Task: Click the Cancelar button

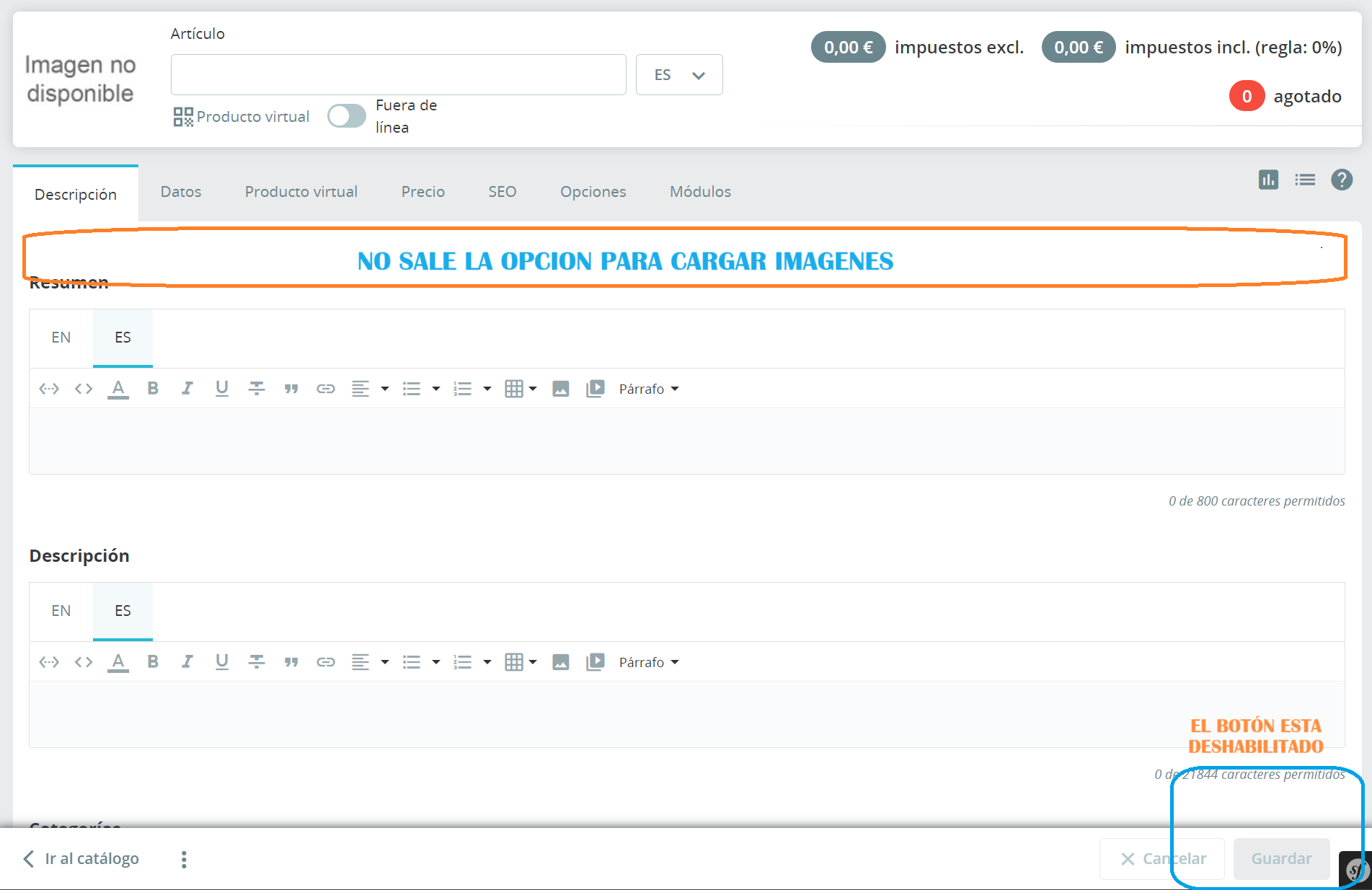Action: (x=1162, y=859)
